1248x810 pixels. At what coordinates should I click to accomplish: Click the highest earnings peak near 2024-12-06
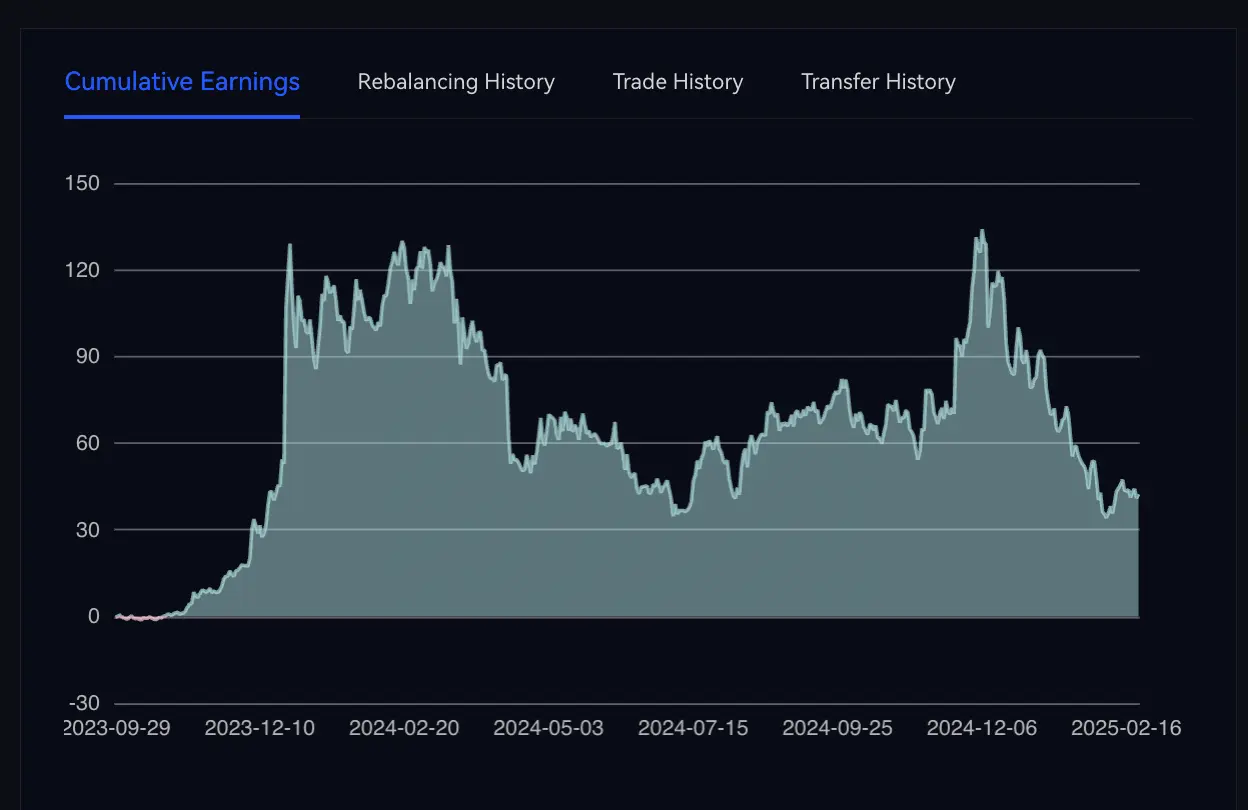tap(982, 231)
